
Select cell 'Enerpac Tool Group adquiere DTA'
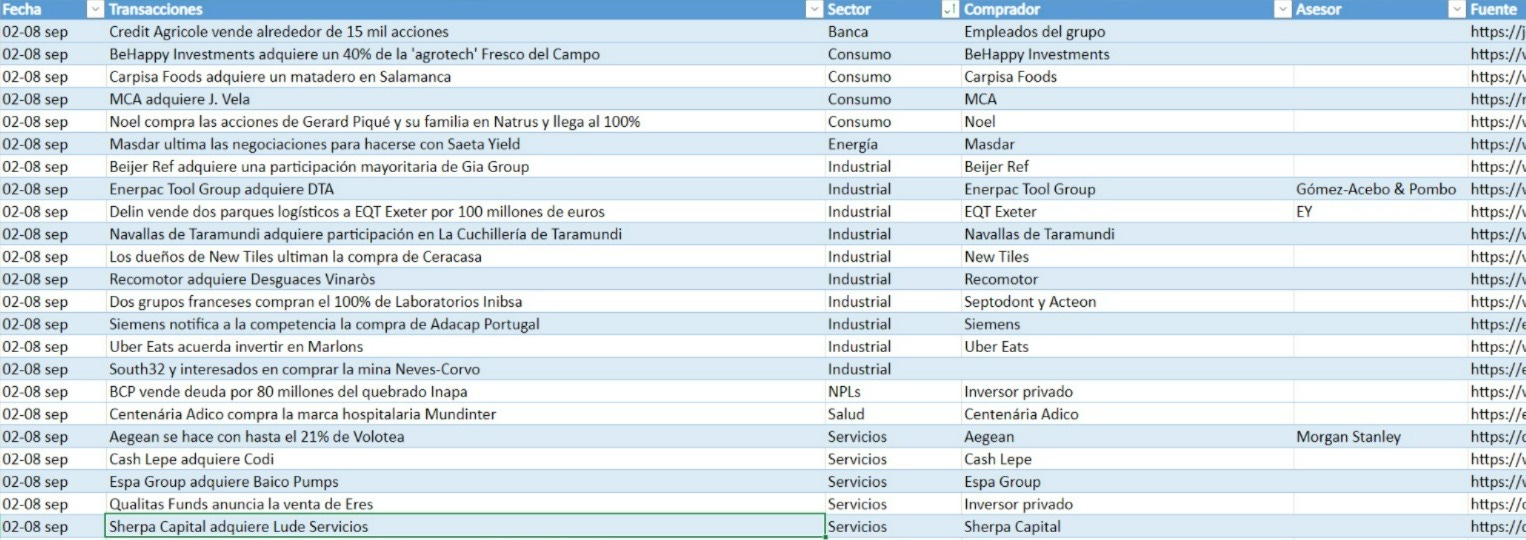click(x=464, y=189)
